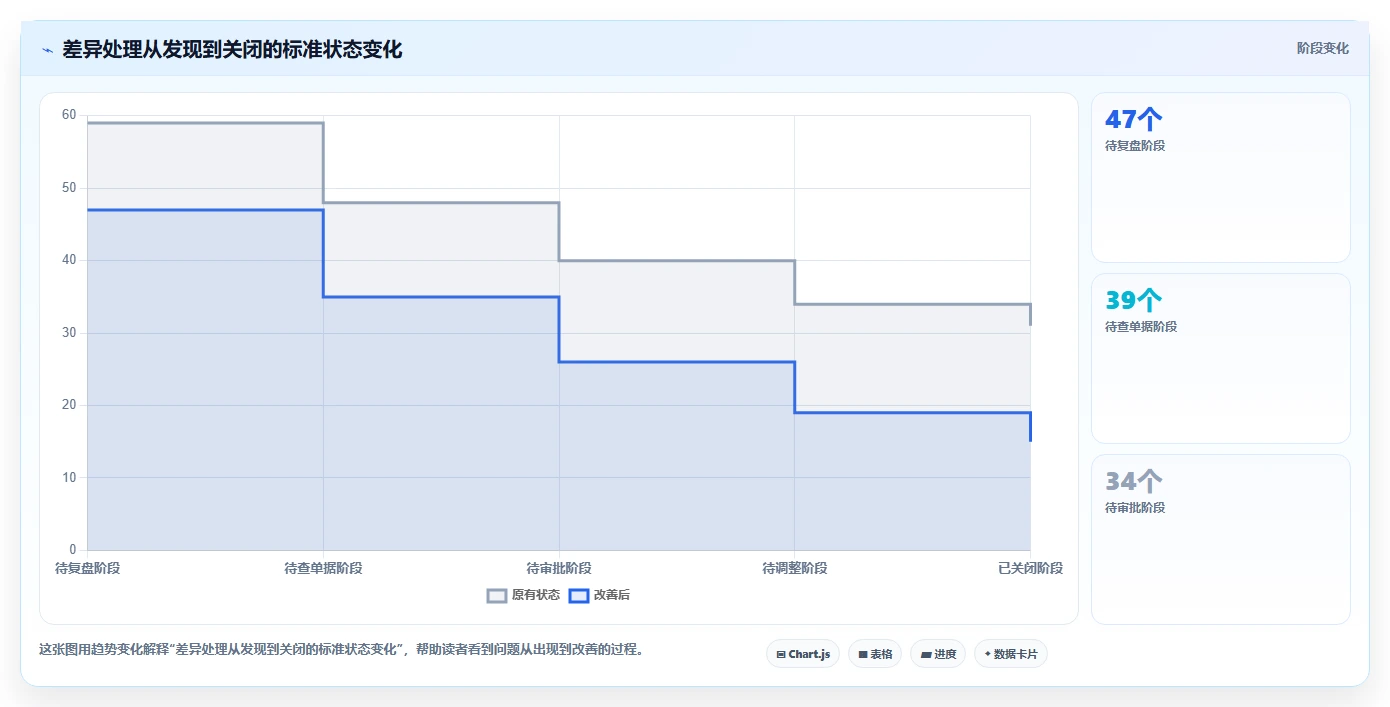The image size is (1390, 707).
Task: Click the 待查单据阶段 x-axis label
Action: (x=323, y=568)
